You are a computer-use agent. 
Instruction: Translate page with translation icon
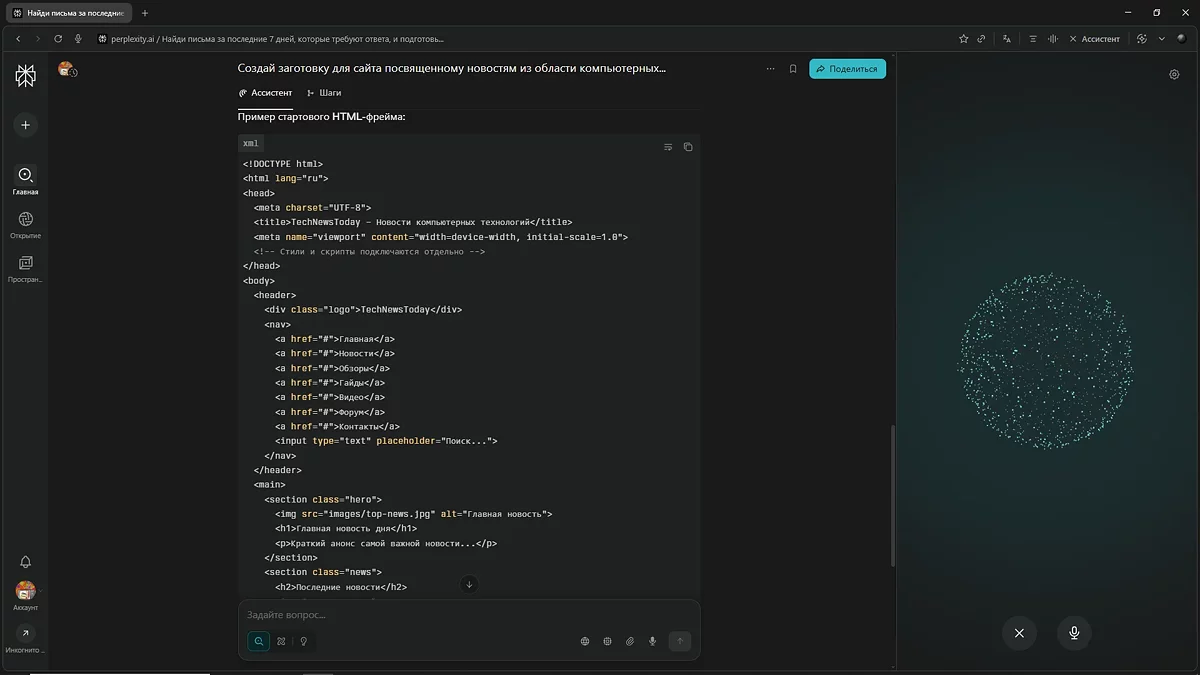(1007, 39)
